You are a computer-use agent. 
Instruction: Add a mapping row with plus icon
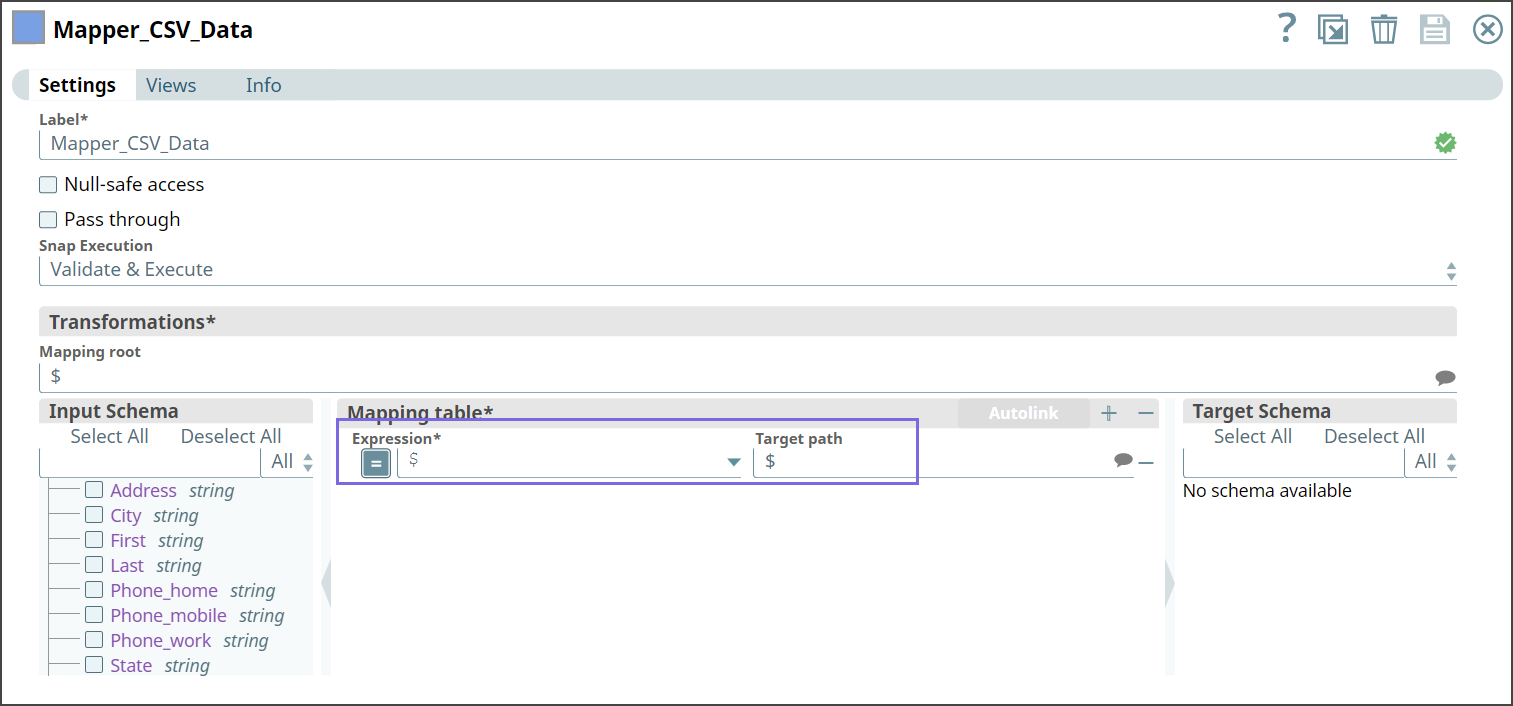[x=1109, y=412]
